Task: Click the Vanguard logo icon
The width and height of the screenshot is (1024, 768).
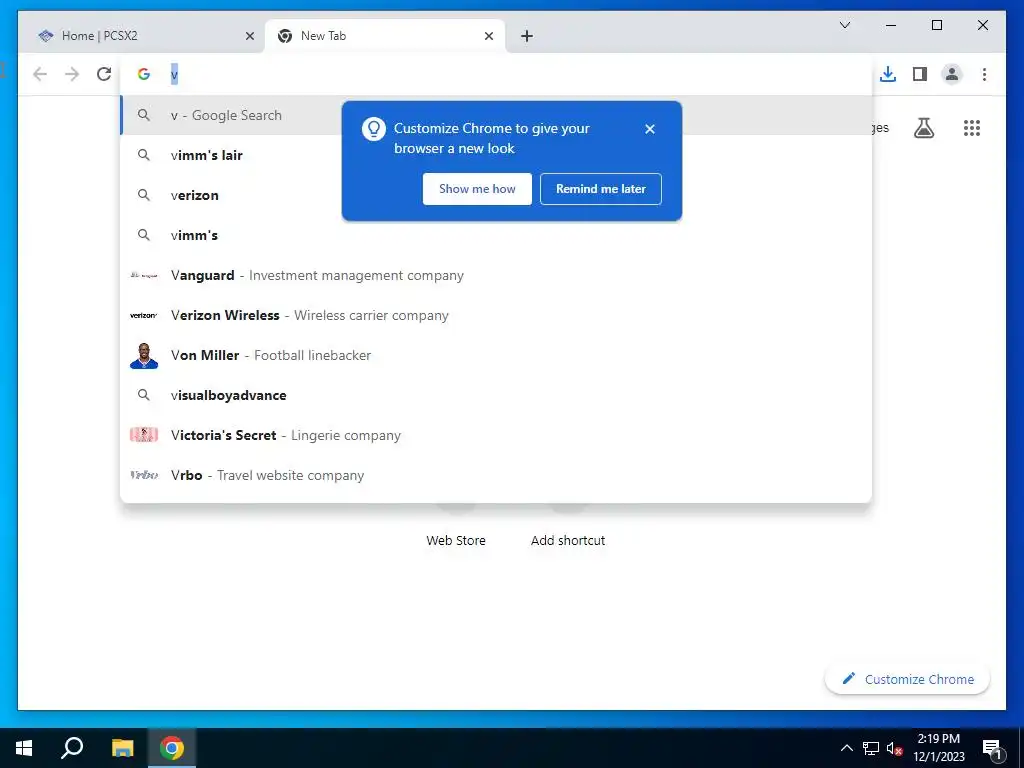Action: point(144,276)
